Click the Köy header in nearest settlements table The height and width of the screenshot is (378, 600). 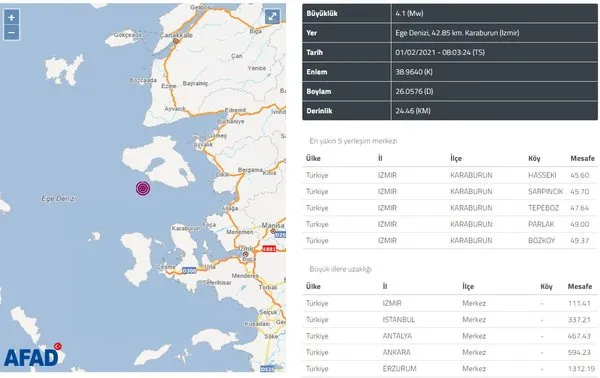[534, 158]
